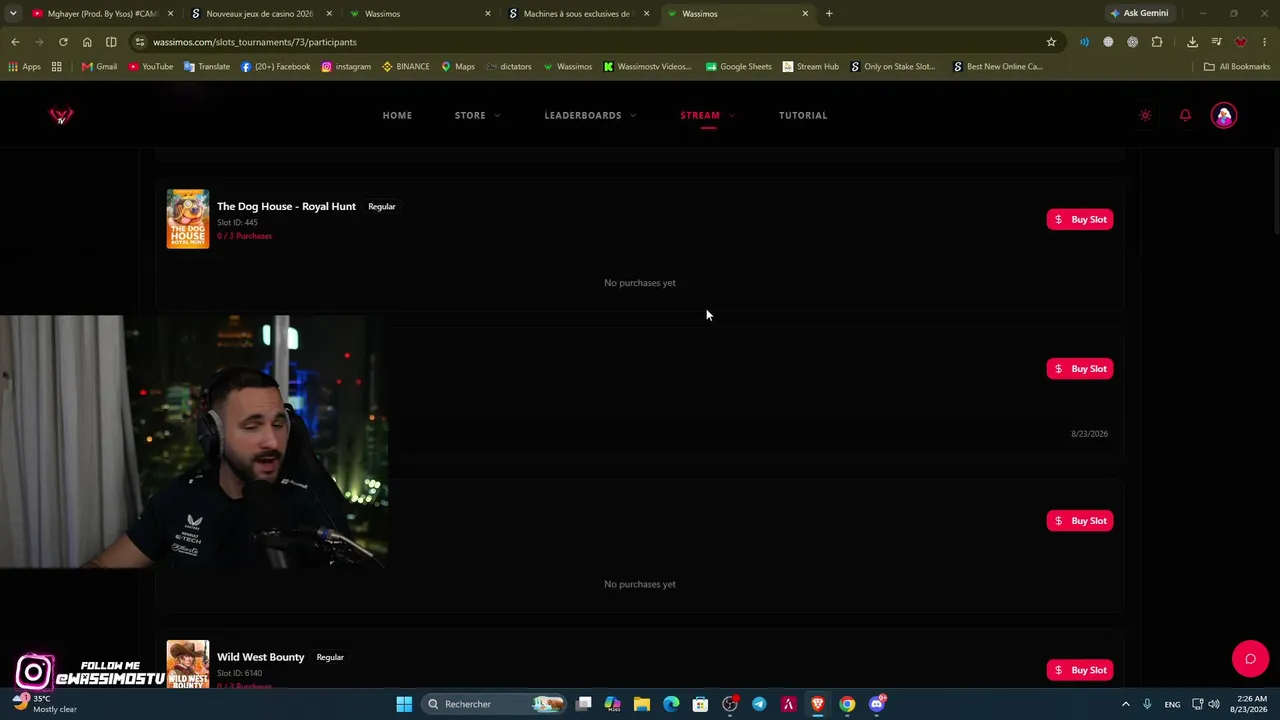Open Google Chrome from the taskbar
1280x720 pixels.
tap(847, 704)
